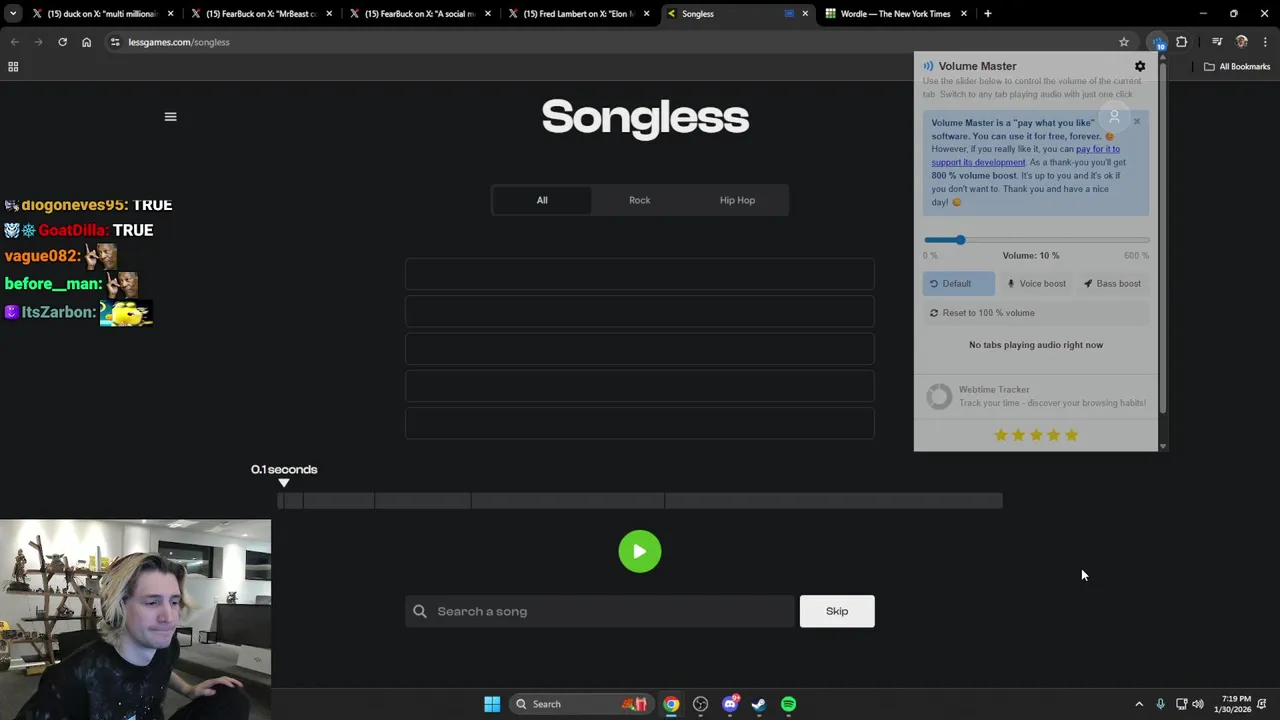Screen dimensions: 1280x720
Task: Open OBS Studio from the taskbar
Action: (x=700, y=704)
